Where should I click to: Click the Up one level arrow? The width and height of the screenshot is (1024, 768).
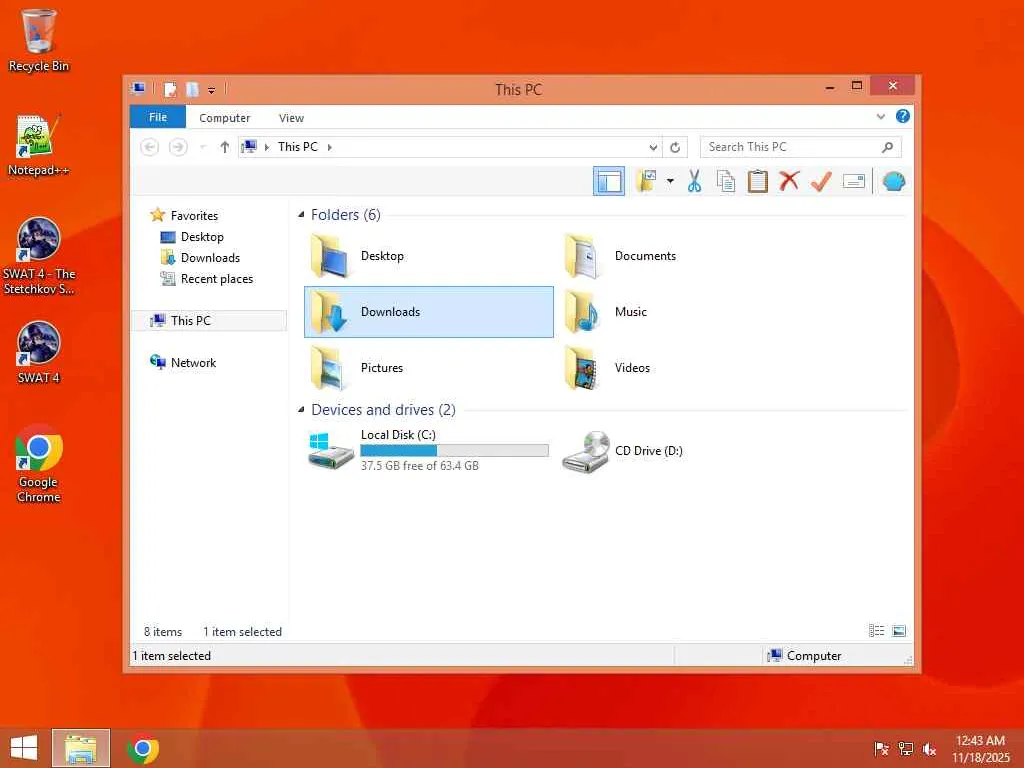(225, 147)
